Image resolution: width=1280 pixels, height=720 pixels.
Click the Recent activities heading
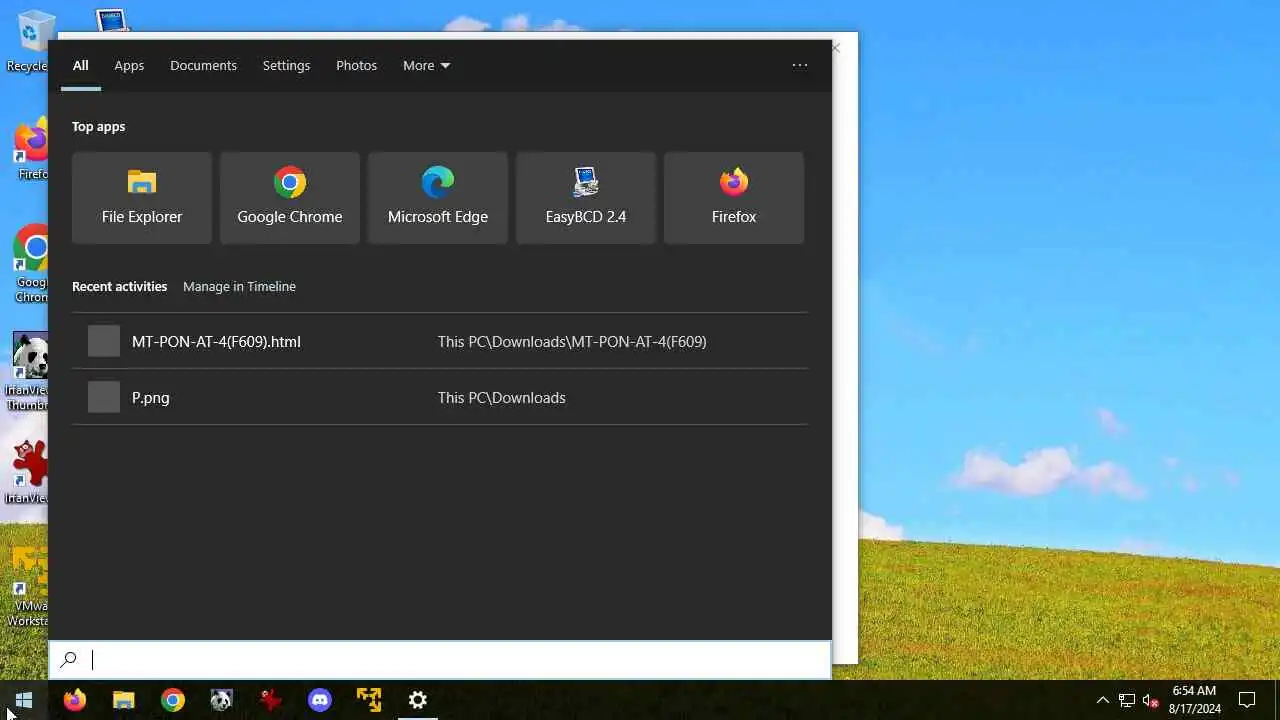[x=119, y=286]
